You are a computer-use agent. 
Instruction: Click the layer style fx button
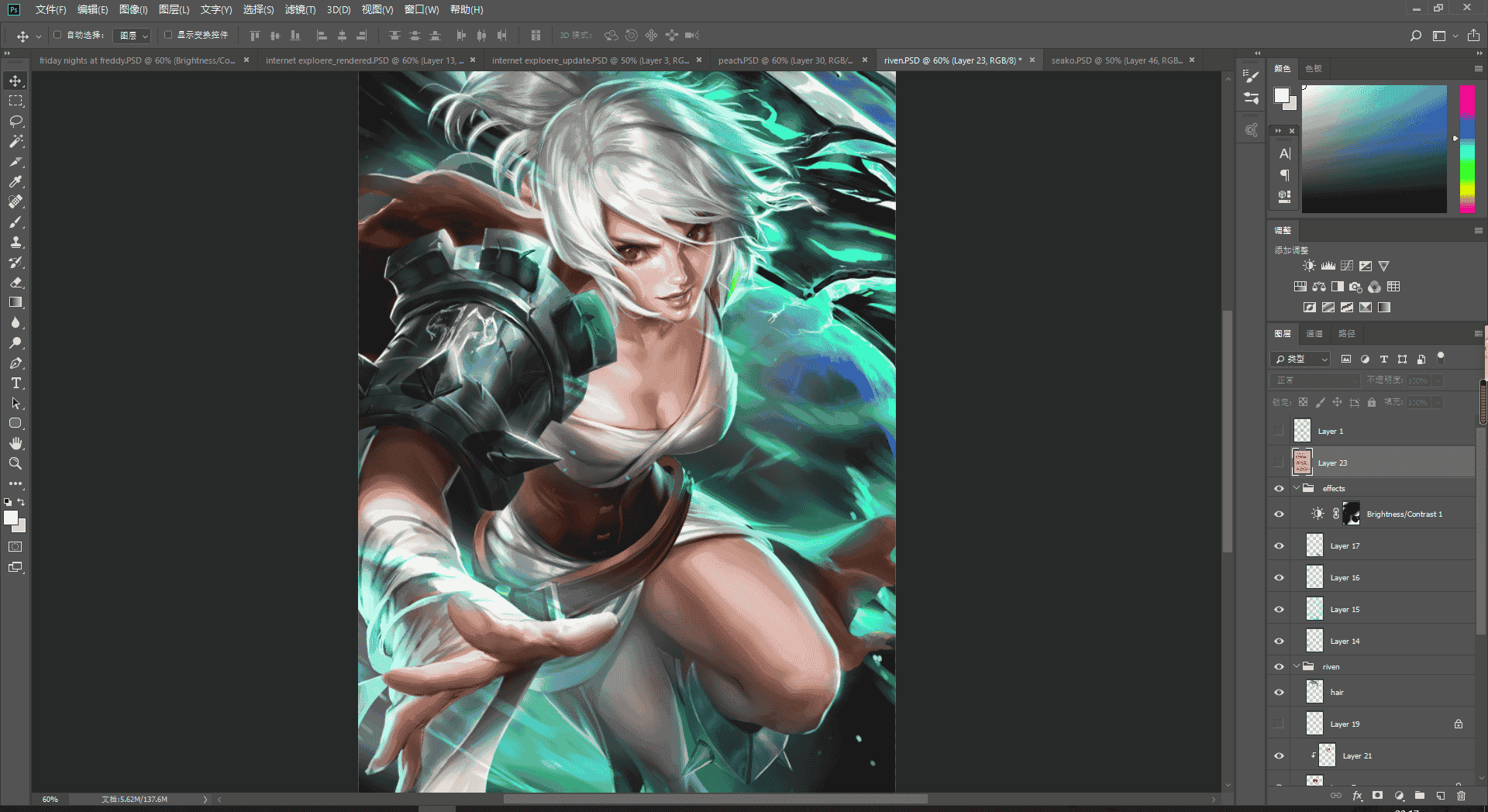pyautogui.click(x=1357, y=796)
